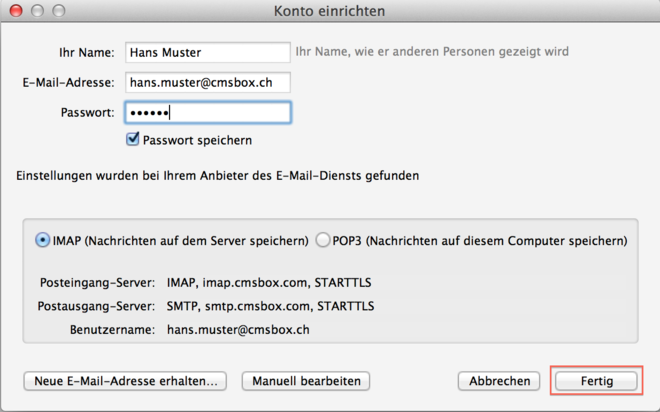Viewport: 660px width, 412px height.
Task: Select the IMAP radio button
Action: click(42, 240)
